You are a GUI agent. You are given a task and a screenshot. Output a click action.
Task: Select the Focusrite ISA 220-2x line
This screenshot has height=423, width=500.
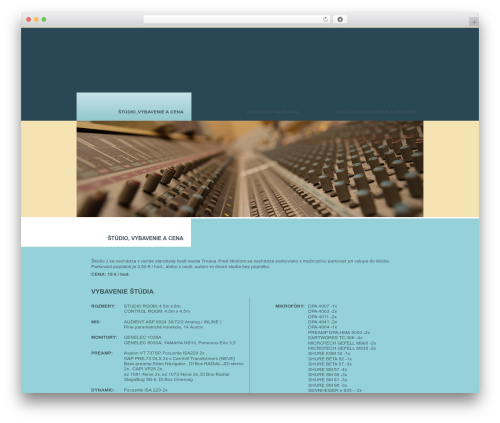[x=146, y=390]
